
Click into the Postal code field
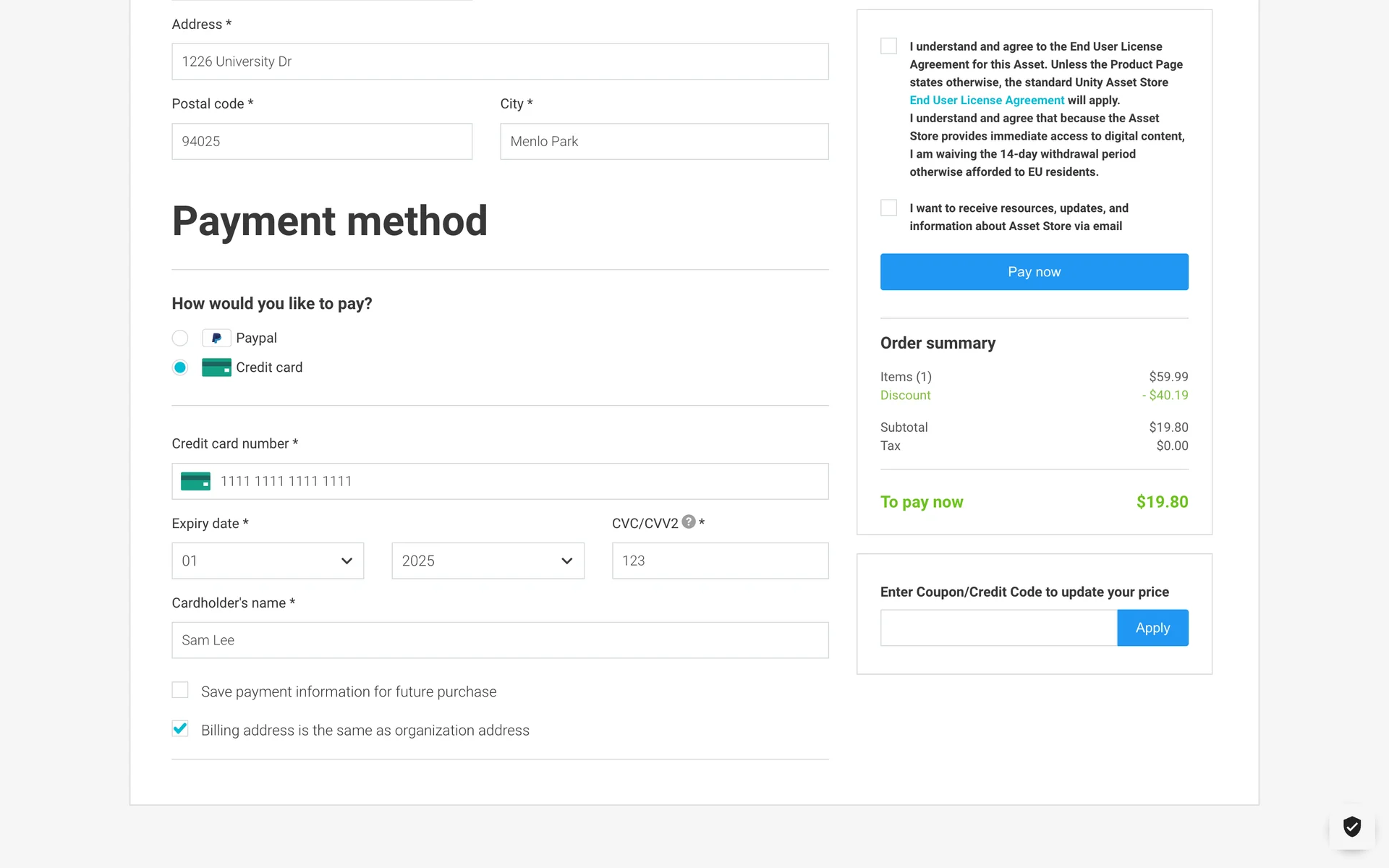pyautogui.click(x=322, y=141)
